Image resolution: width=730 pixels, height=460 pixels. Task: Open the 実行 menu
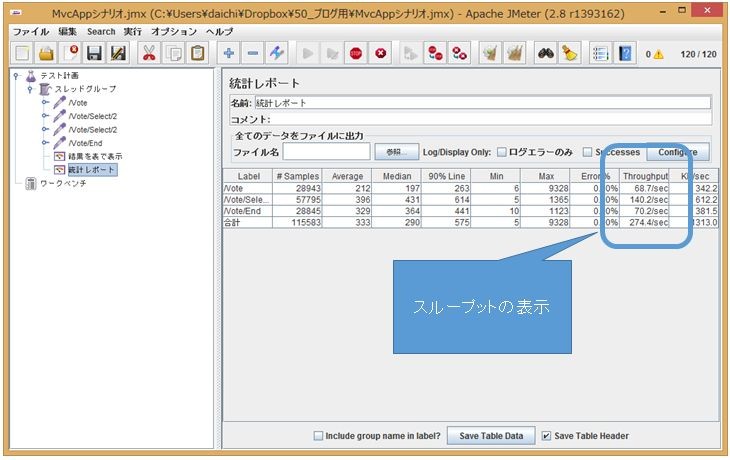click(133, 32)
